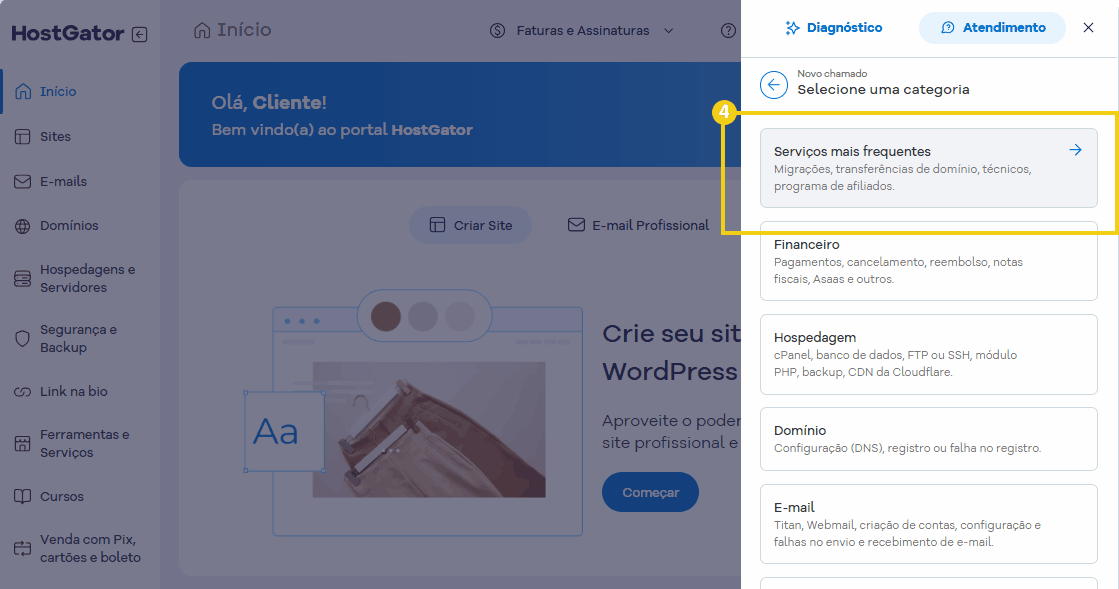Click the Venda com Pix icon
Screen dimensions: 1119x589
click(x=23, y=548)
